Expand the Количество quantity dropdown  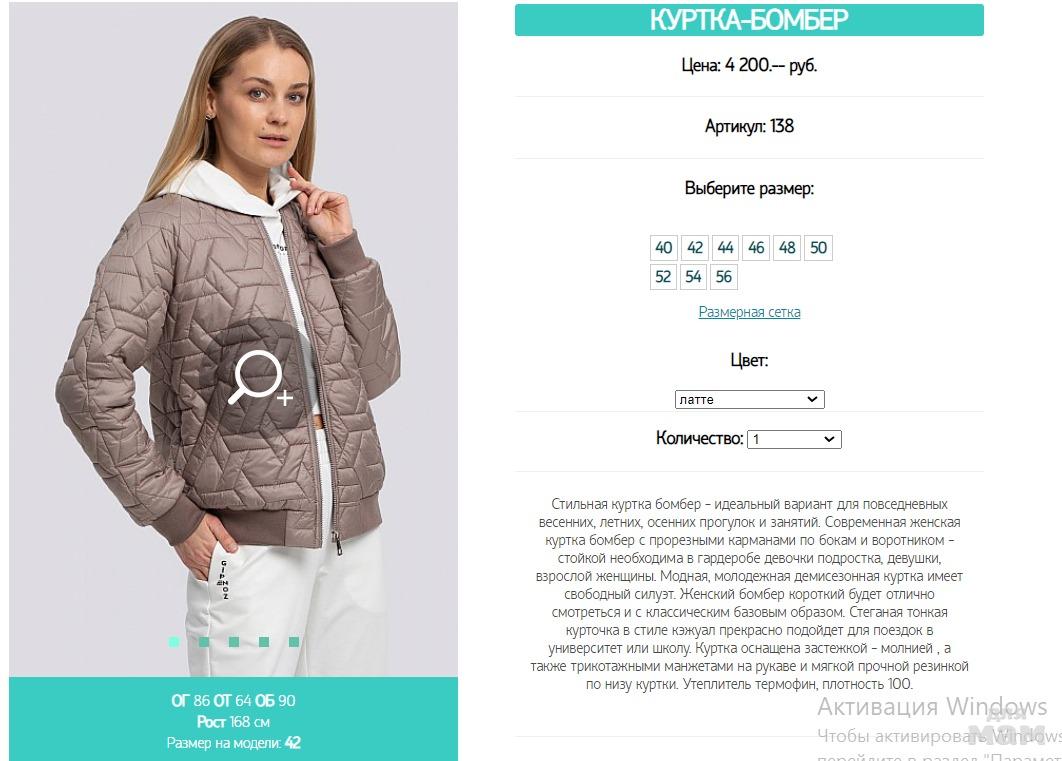coord(794,439)
